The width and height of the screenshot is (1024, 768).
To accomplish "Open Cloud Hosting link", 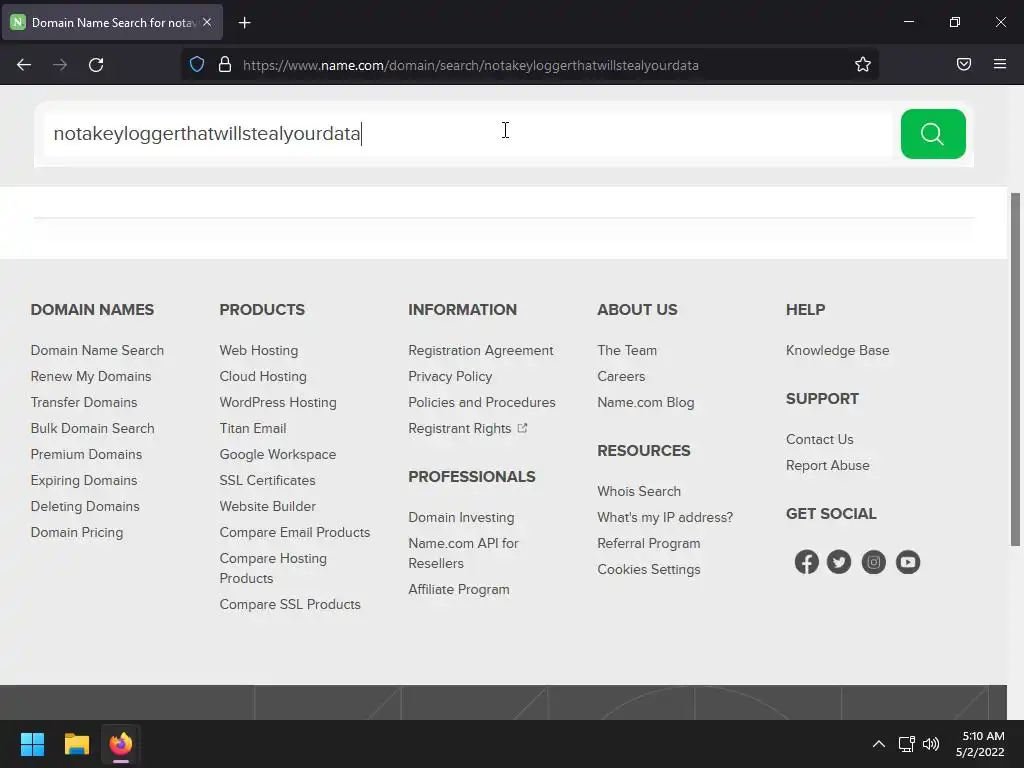I will click(x=263, y=376).
